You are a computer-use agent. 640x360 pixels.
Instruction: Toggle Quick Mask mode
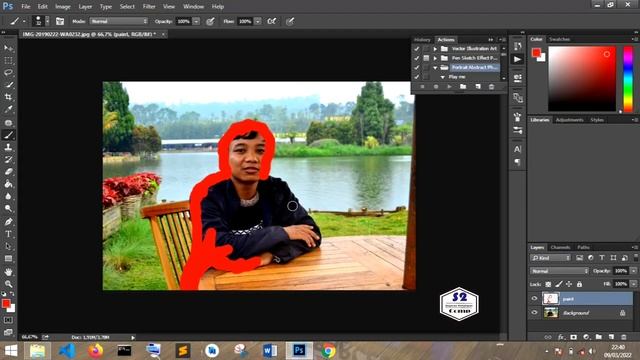point(8,320)
